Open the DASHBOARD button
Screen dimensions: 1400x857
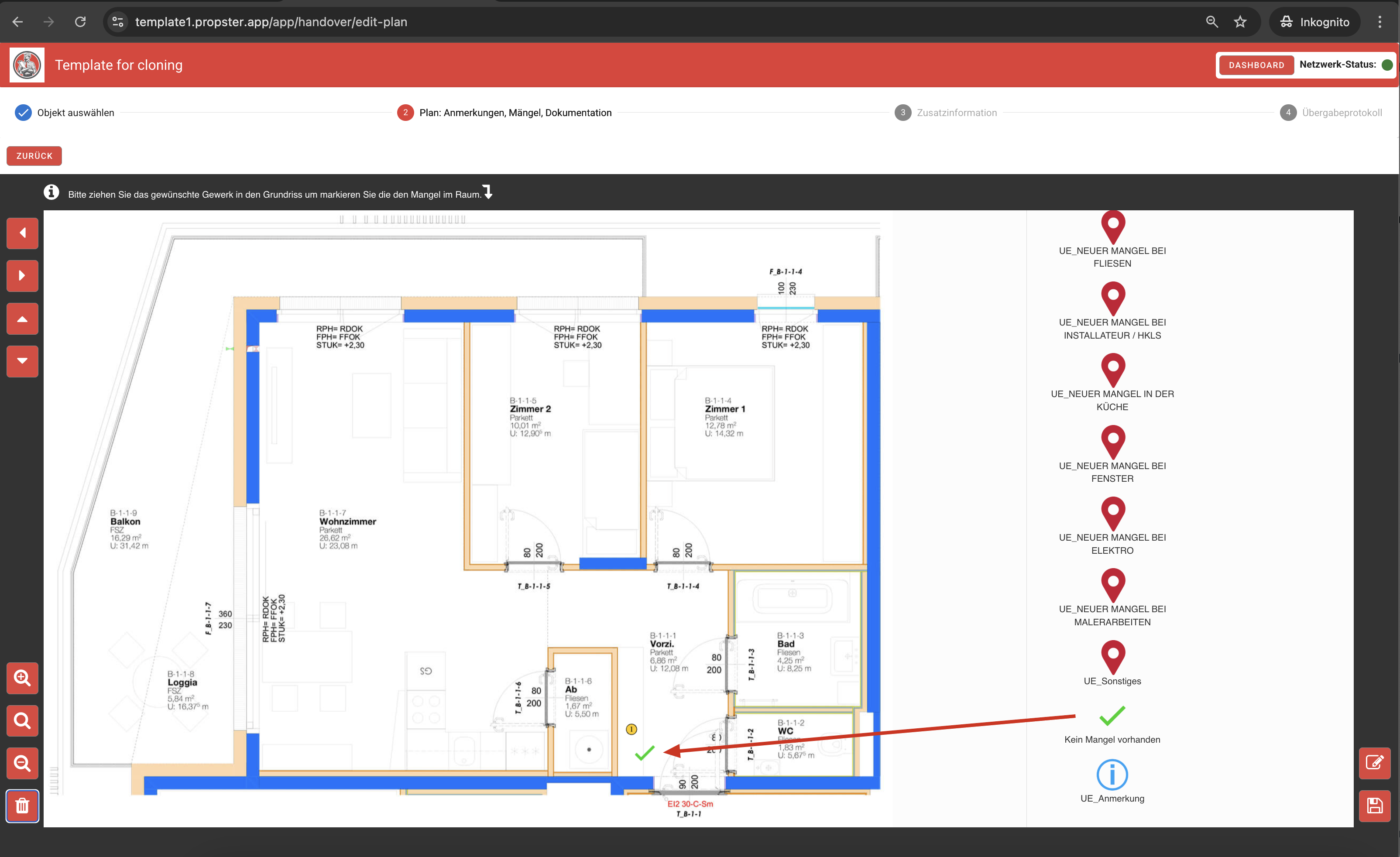pos(1256,65)
